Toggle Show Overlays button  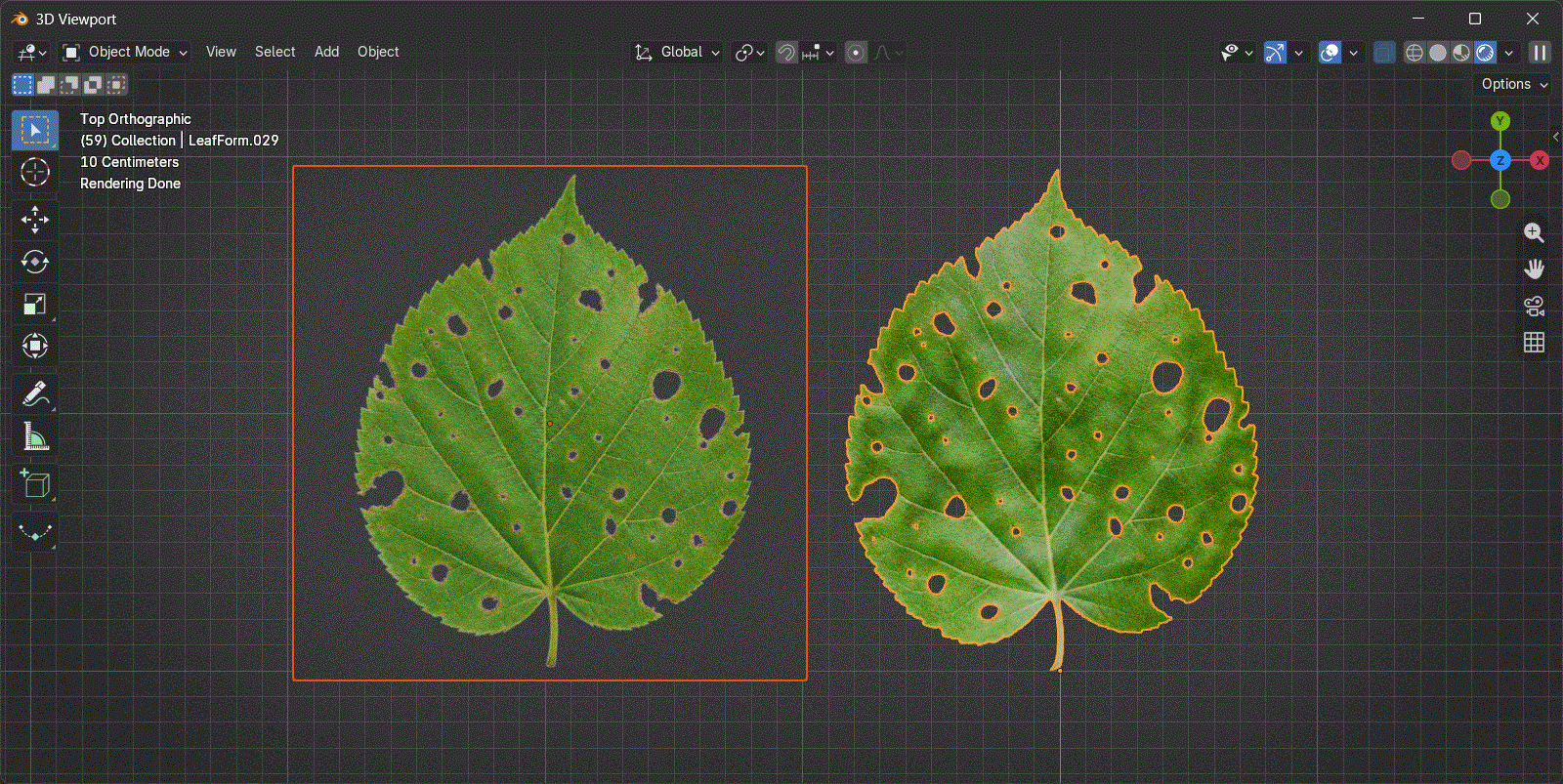[1330, 53]
